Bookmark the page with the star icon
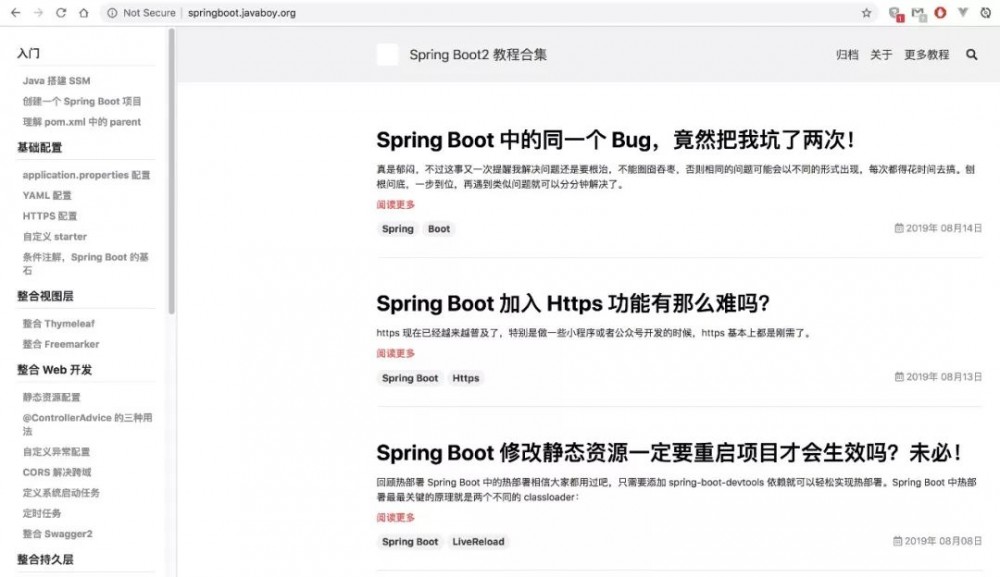Image resolution: width=1000 pixels, height=577 pixels. pyautogui.click(x=866, y=13)
